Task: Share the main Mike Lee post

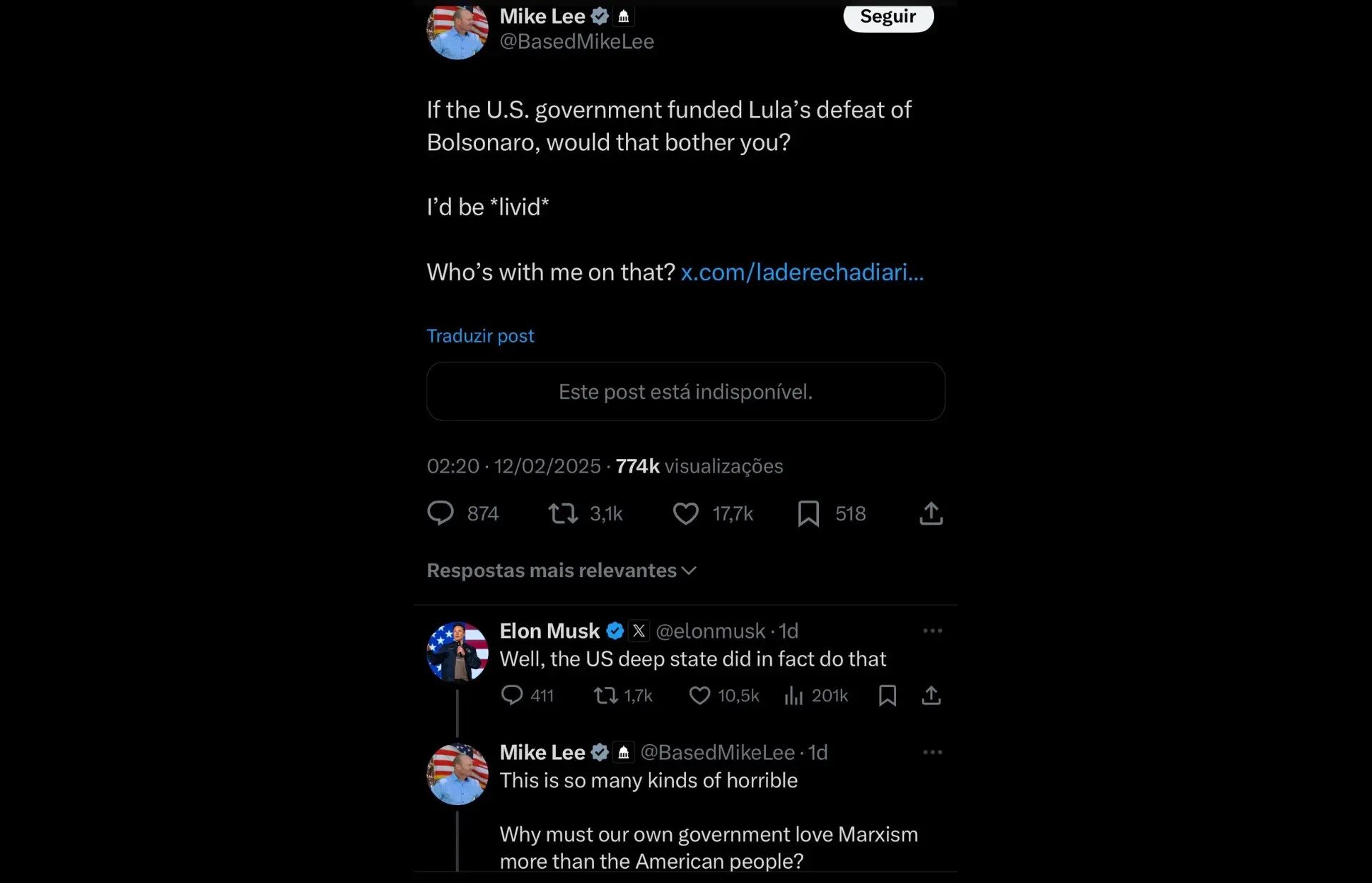Action: coord(931,513)
